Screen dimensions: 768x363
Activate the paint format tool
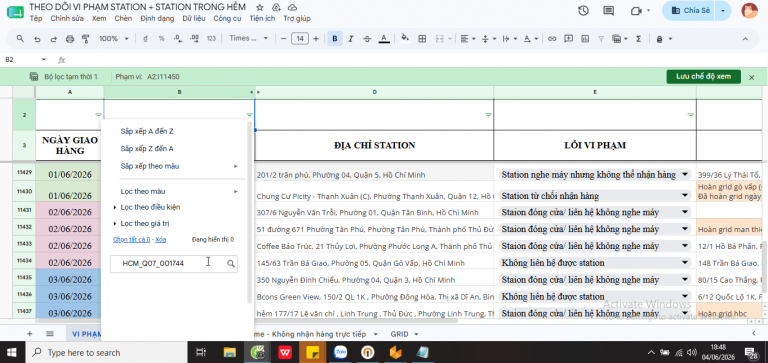coord(86,39)
